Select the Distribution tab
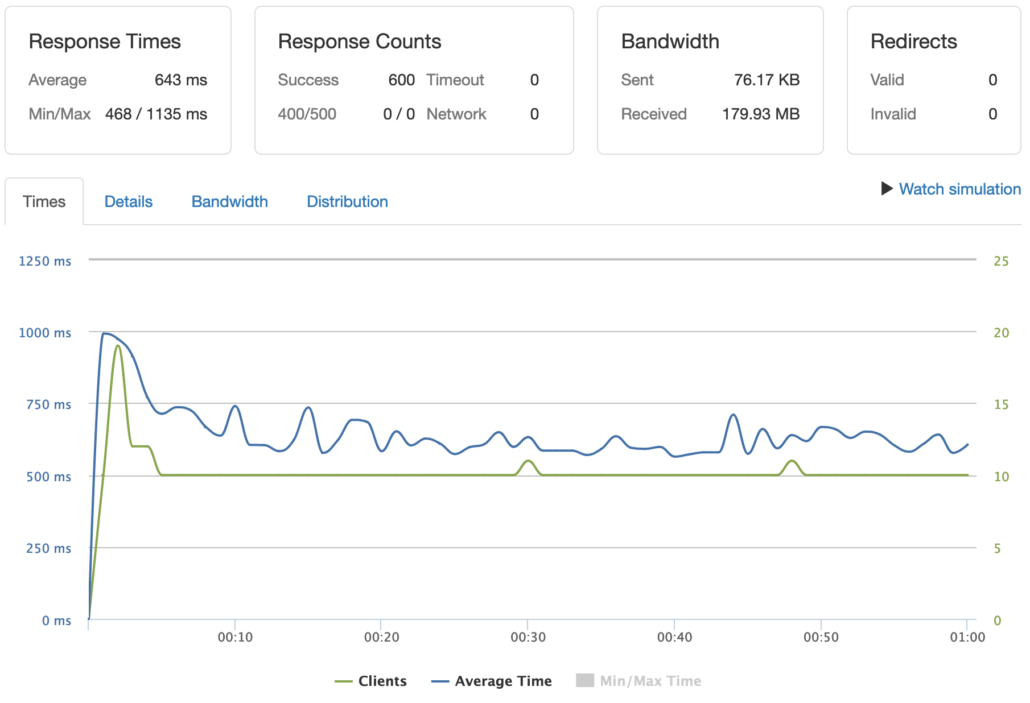1030x703 pixels. pos(347,201)
